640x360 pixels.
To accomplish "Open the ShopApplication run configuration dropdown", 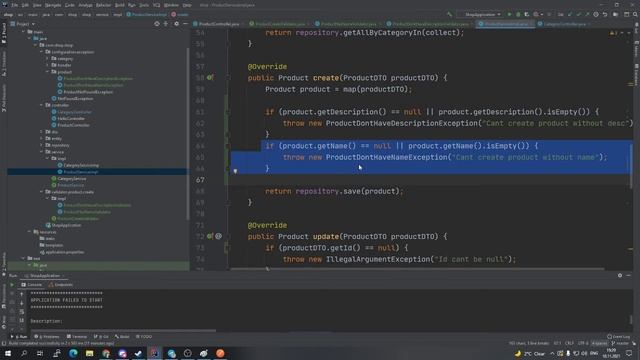I will point(482,14).
